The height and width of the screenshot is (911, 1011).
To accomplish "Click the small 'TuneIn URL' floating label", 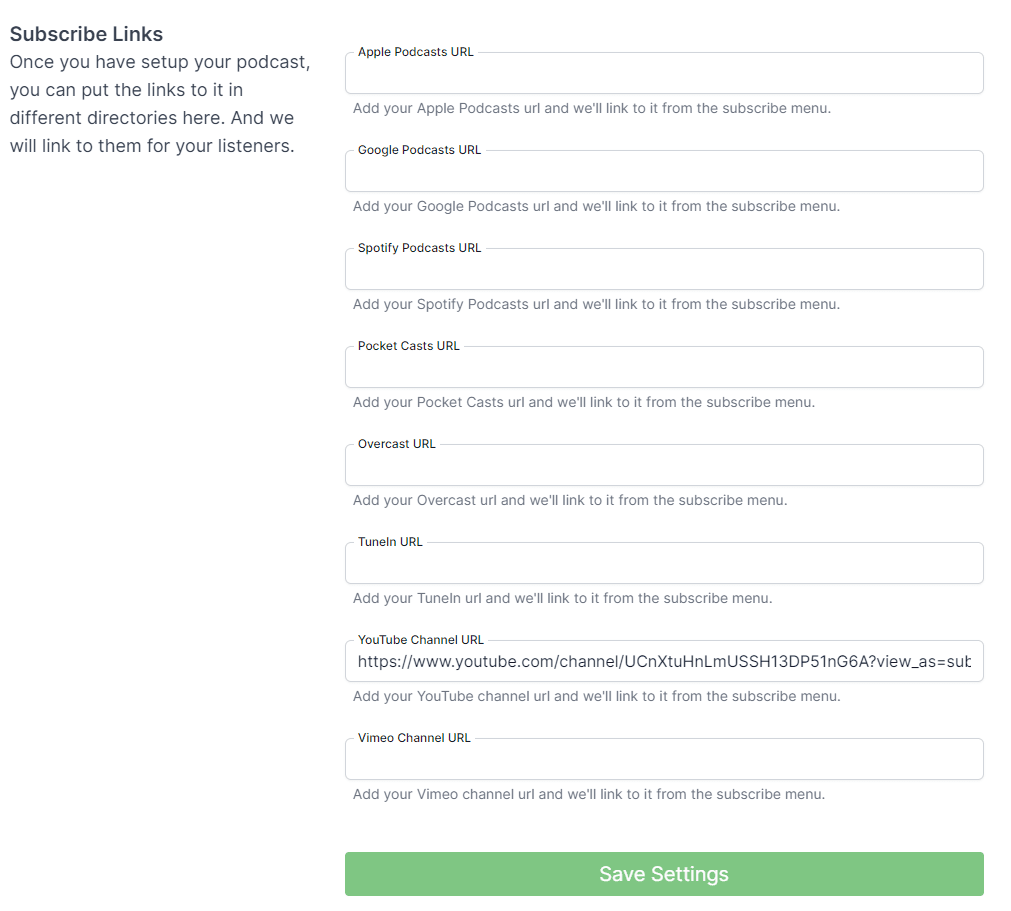I will pyautogui.click(x=390, y=542).
